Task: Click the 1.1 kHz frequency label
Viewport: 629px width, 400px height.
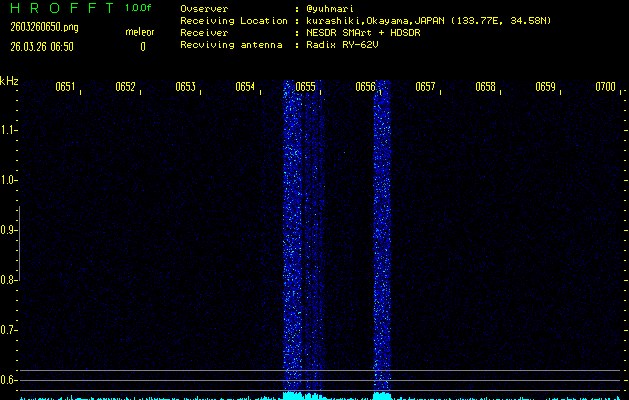Action: (8, 130)
